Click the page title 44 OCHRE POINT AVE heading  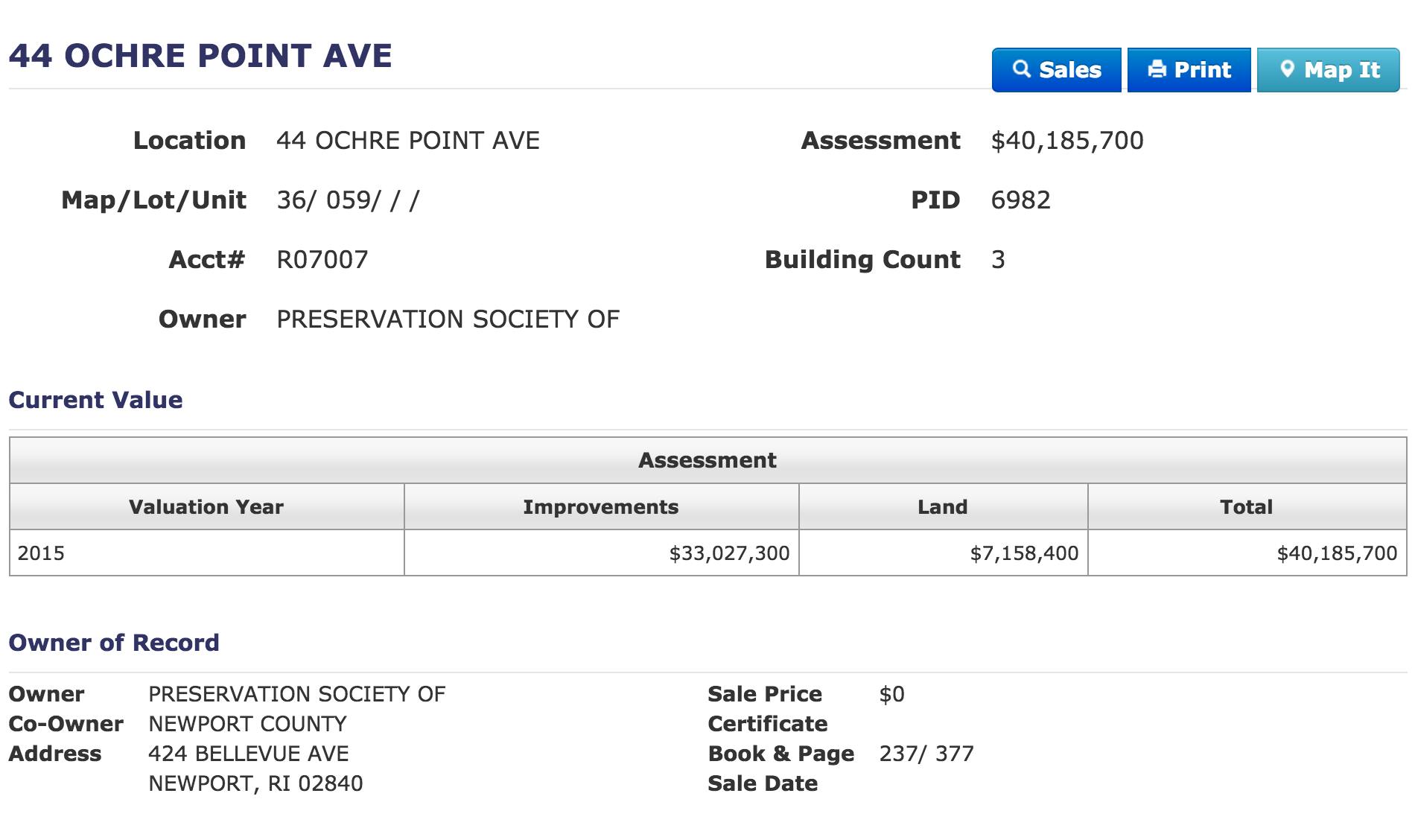point(200,56)
